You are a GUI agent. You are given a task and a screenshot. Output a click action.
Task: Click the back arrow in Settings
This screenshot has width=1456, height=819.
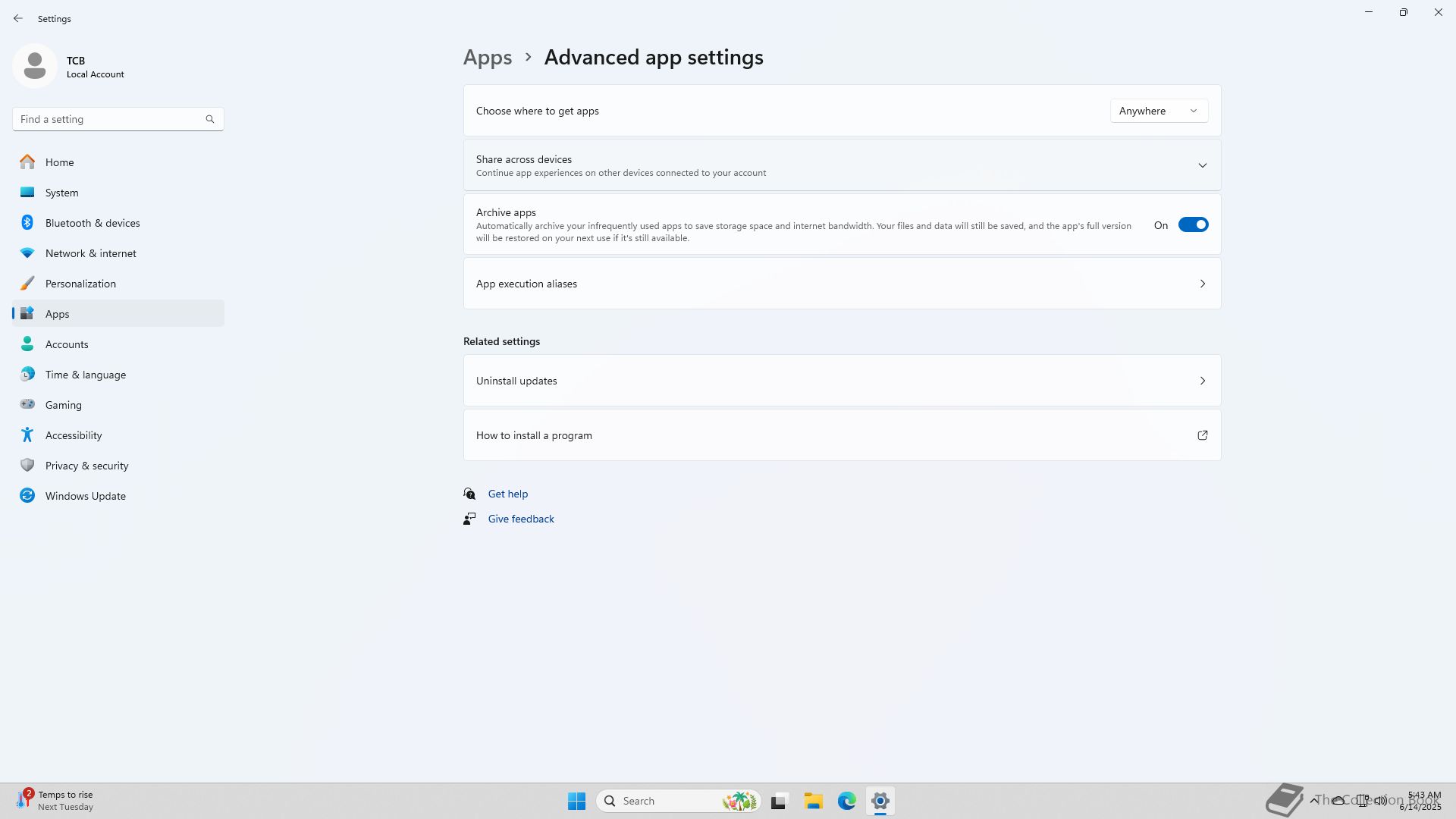(18, 18)
